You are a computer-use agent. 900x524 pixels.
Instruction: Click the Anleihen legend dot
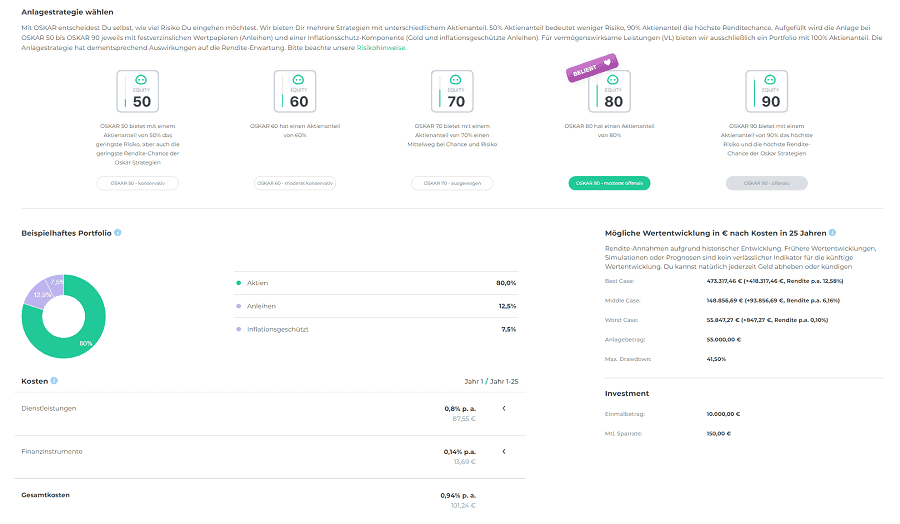point(239,306)
